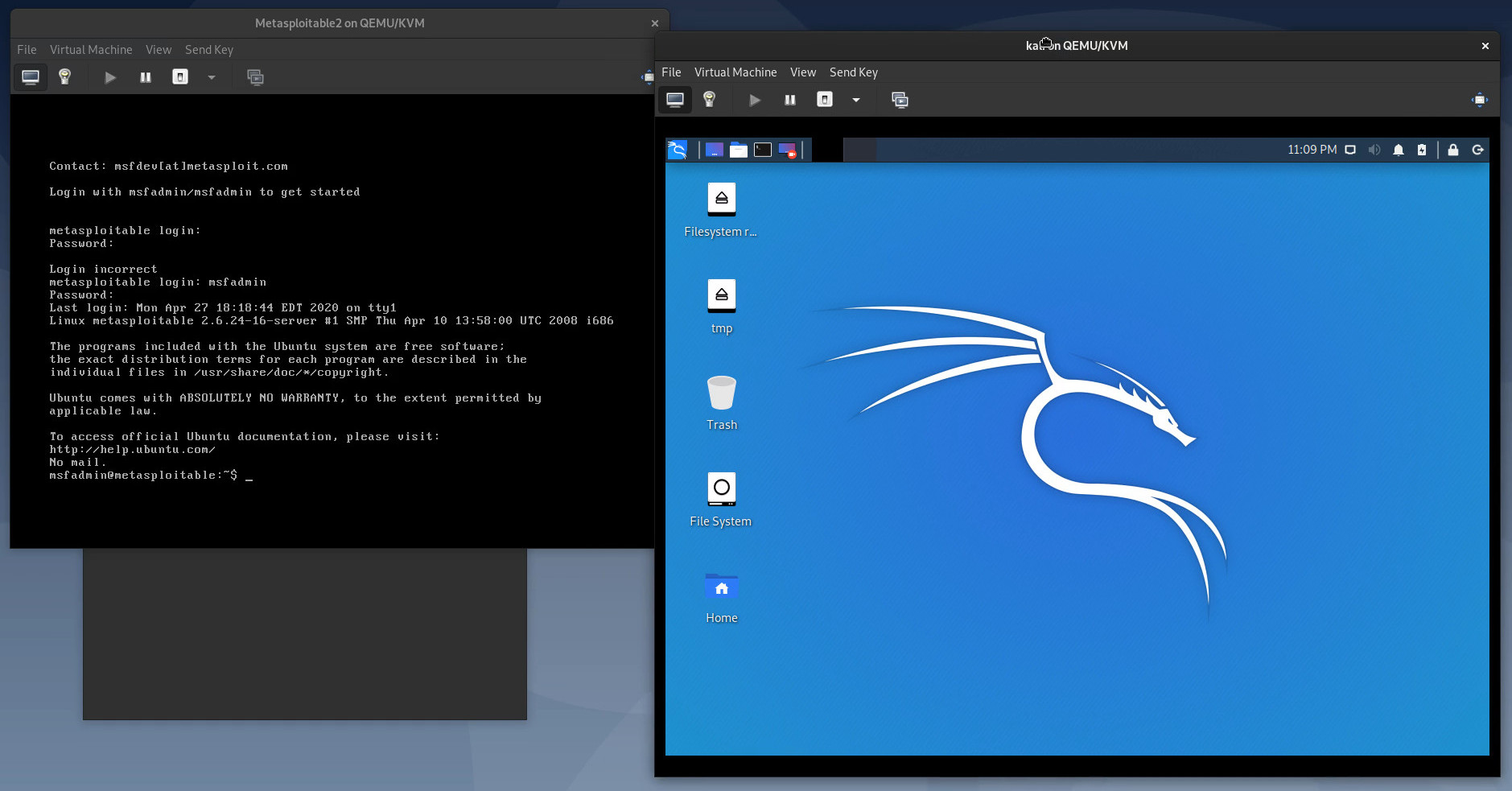The image size is (1512, 791).
Task: Open the Send Key menu of the kali VM
Action: pos(853,72)
